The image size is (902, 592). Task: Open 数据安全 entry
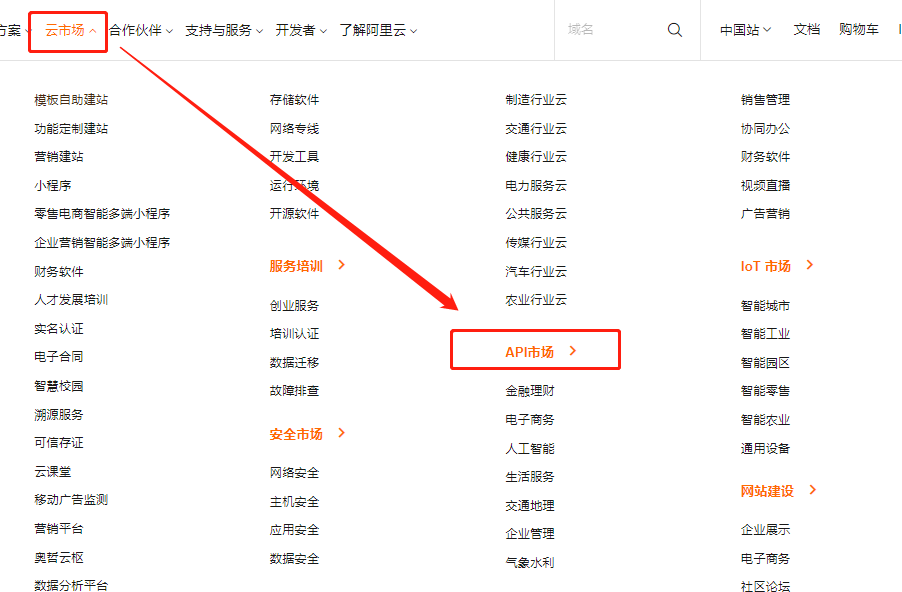[x=294, y=559]
